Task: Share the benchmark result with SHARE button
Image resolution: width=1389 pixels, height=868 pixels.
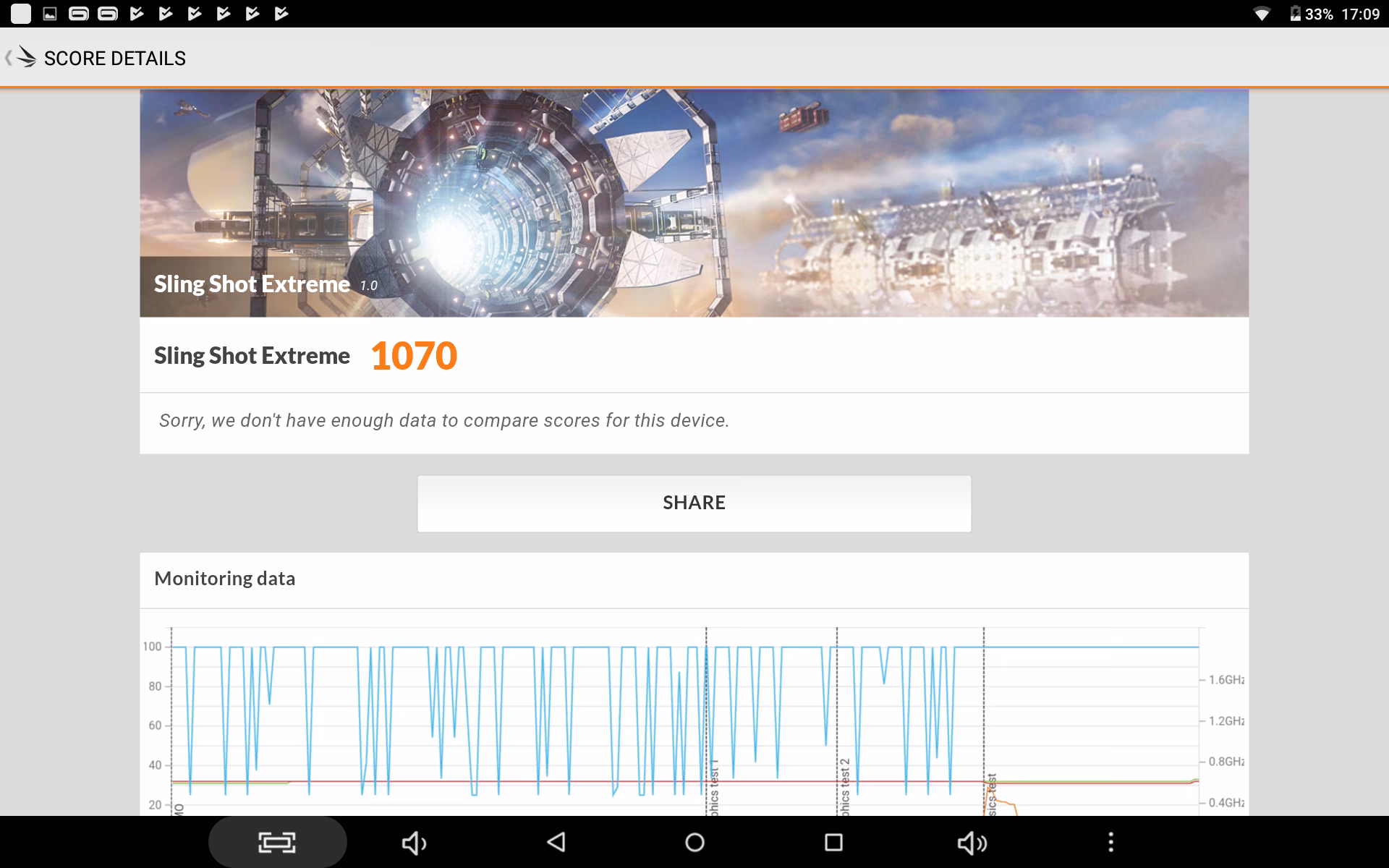Action: [694, 503]
